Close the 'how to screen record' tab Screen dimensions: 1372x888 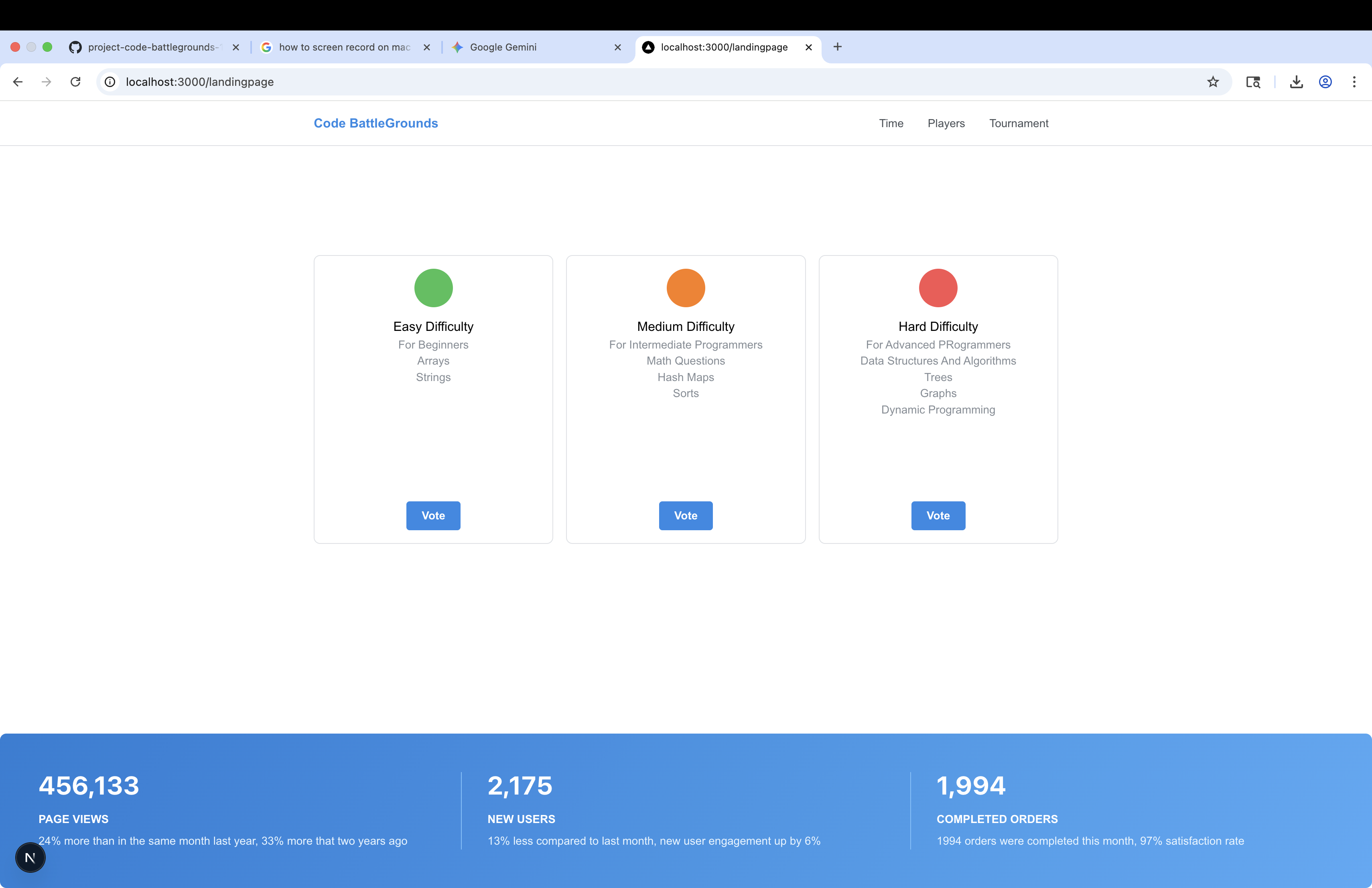click(426, 47)
